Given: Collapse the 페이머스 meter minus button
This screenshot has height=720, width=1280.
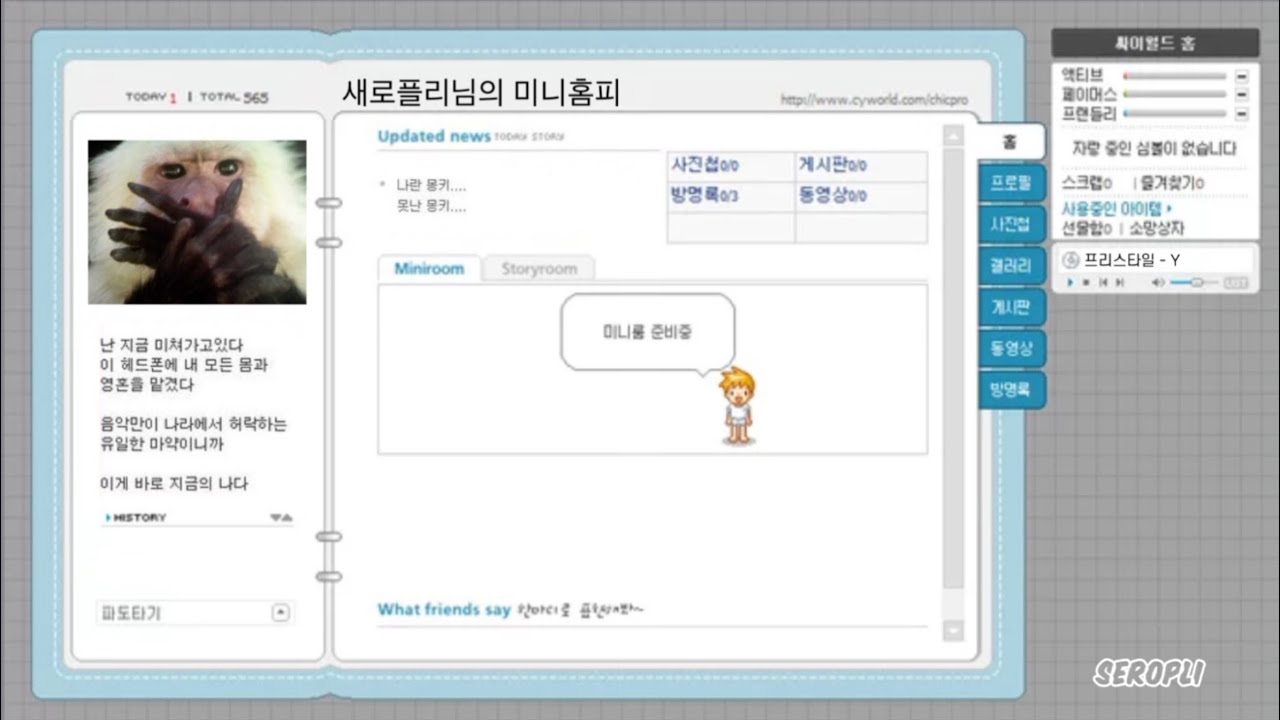Looking at the screenshot, I should 1241,95.
